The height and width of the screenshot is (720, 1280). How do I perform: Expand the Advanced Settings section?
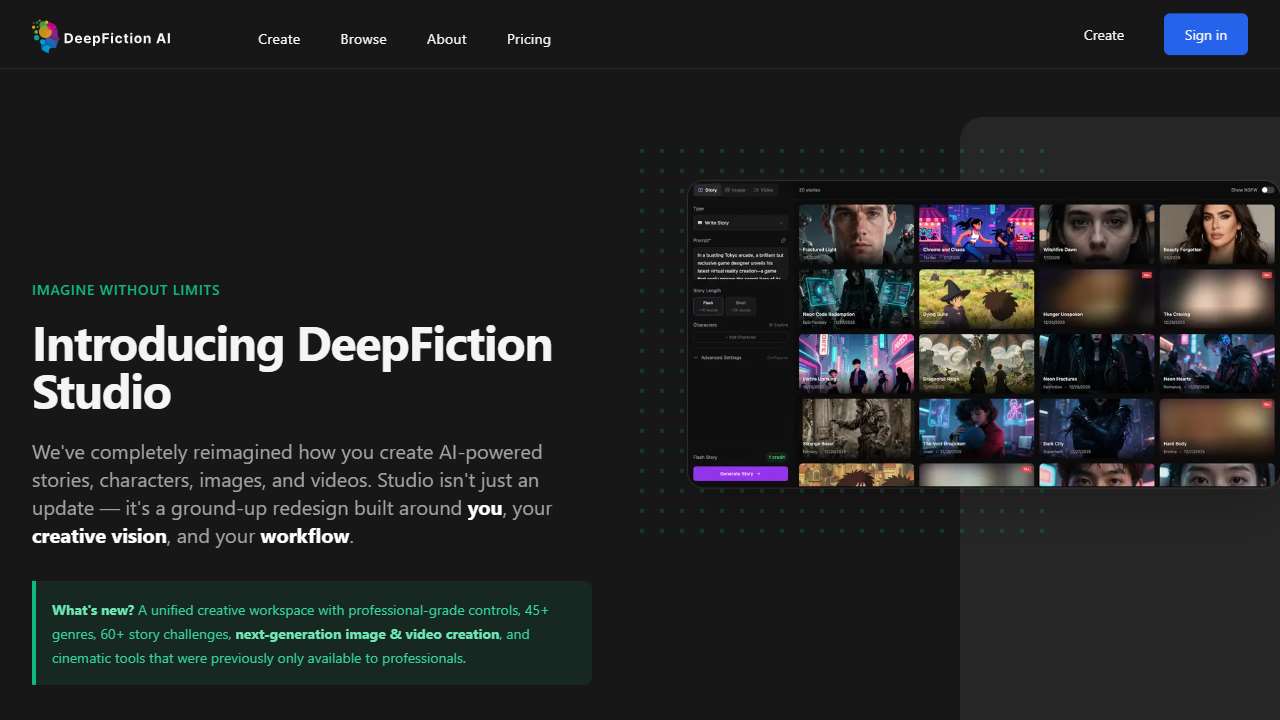click(715, 356)
